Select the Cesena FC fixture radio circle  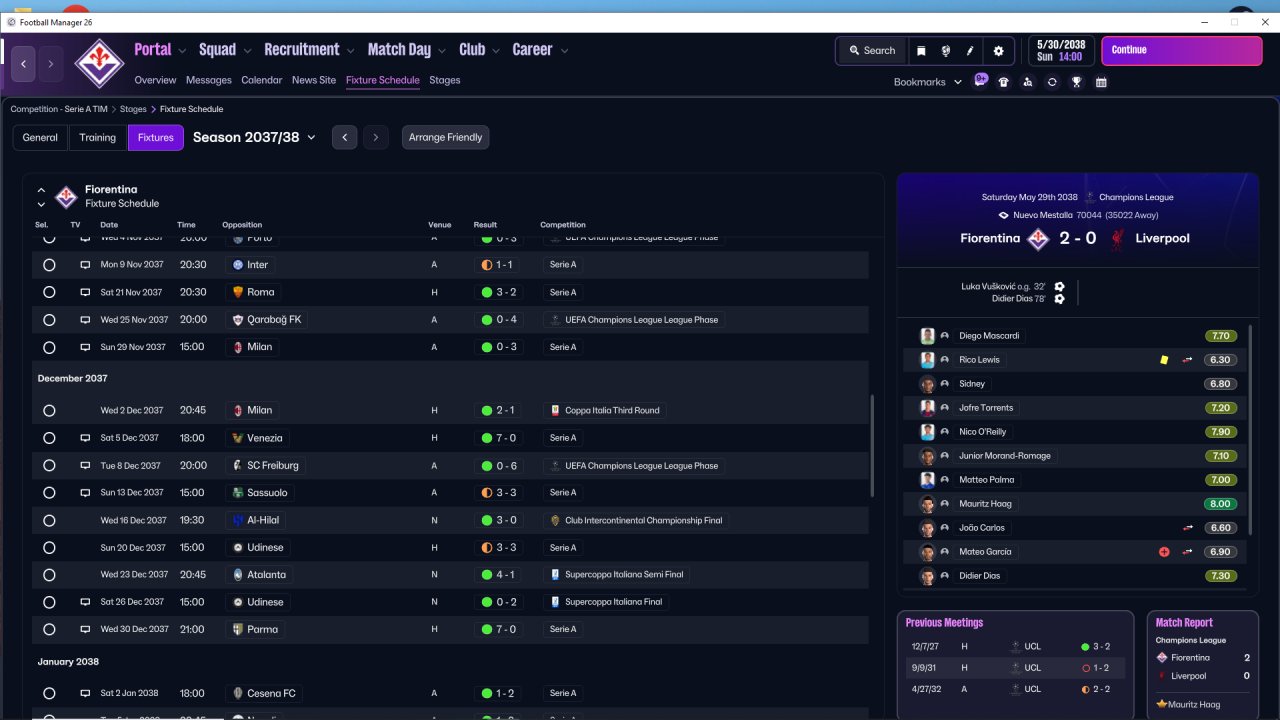[x=49, y=693]
